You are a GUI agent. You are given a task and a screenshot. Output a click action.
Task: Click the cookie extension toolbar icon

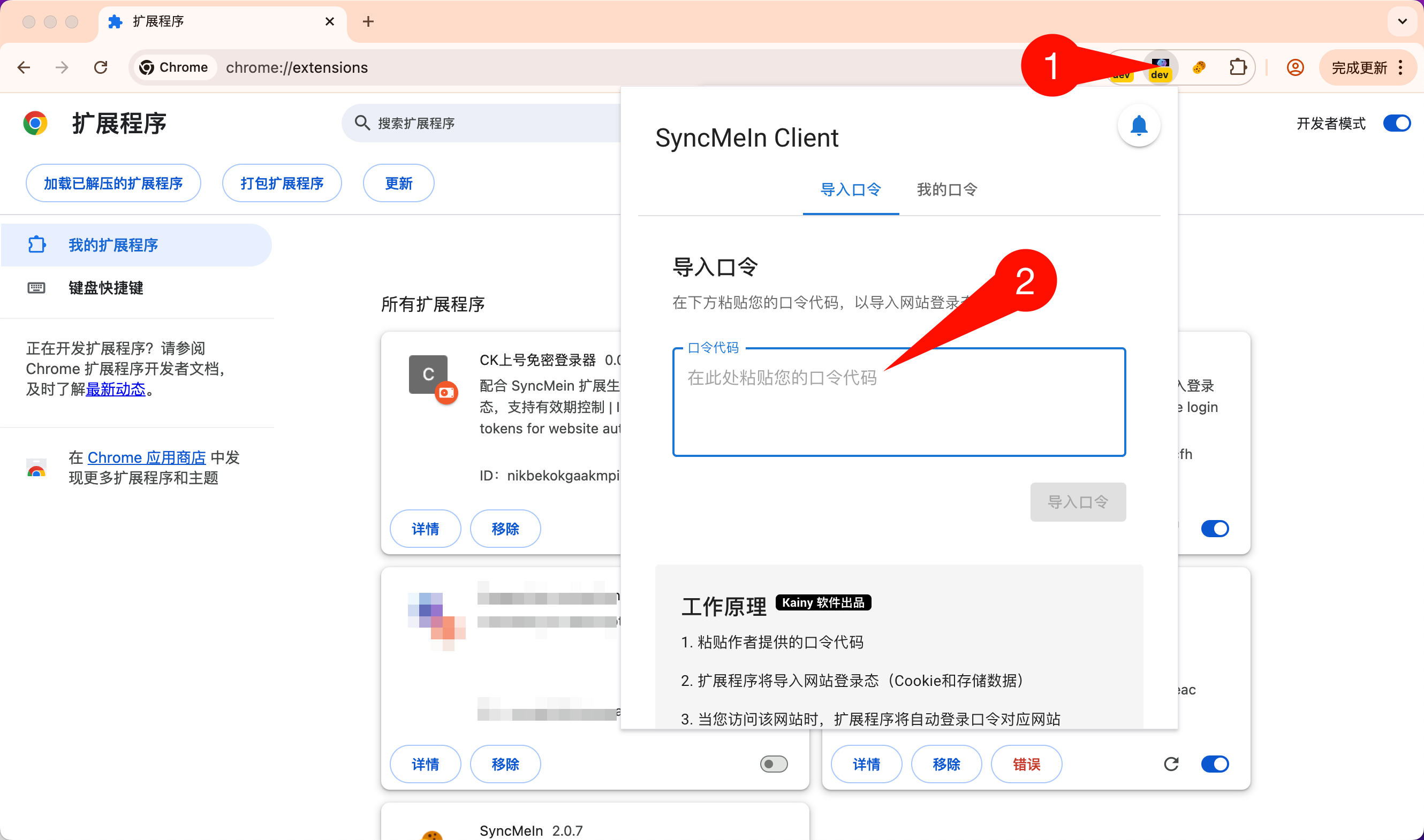click(x=1198, y=67)
